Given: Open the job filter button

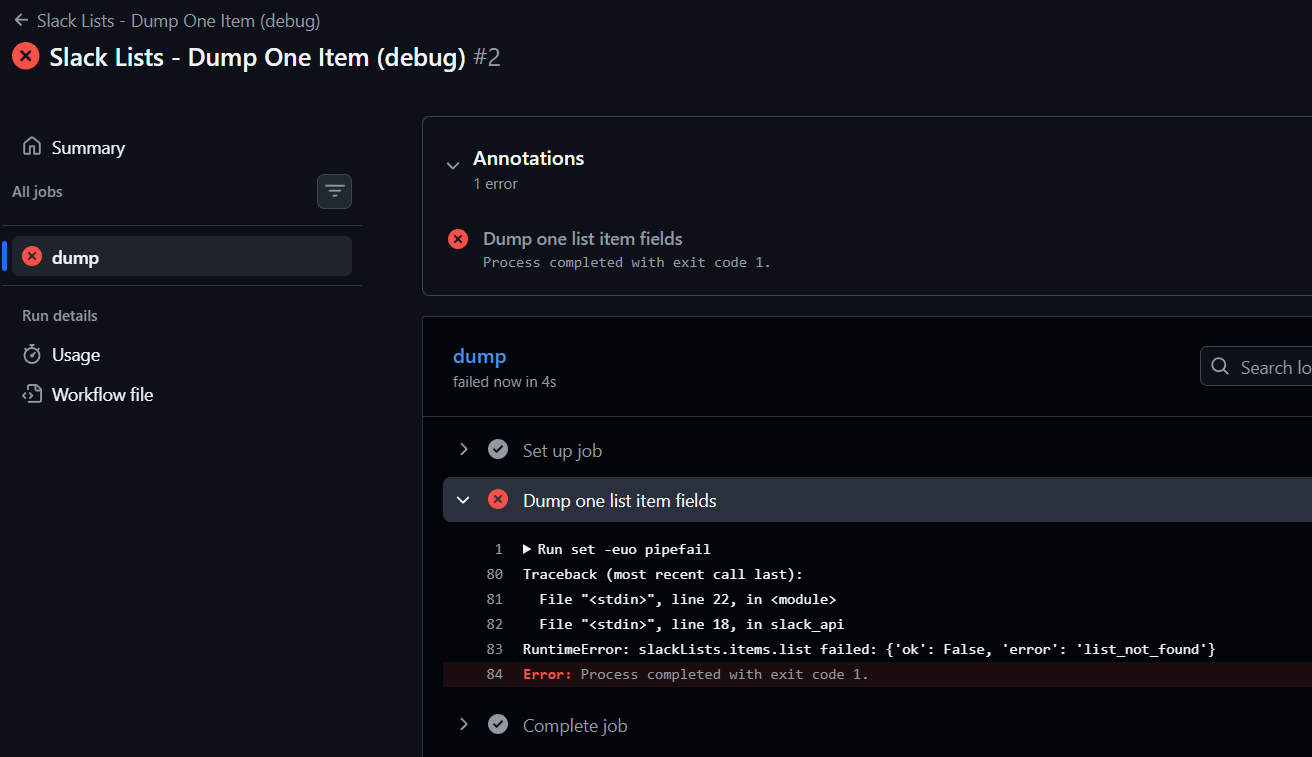Looking at the screenshot, I should pyautogui.click(x=334, y=191).
